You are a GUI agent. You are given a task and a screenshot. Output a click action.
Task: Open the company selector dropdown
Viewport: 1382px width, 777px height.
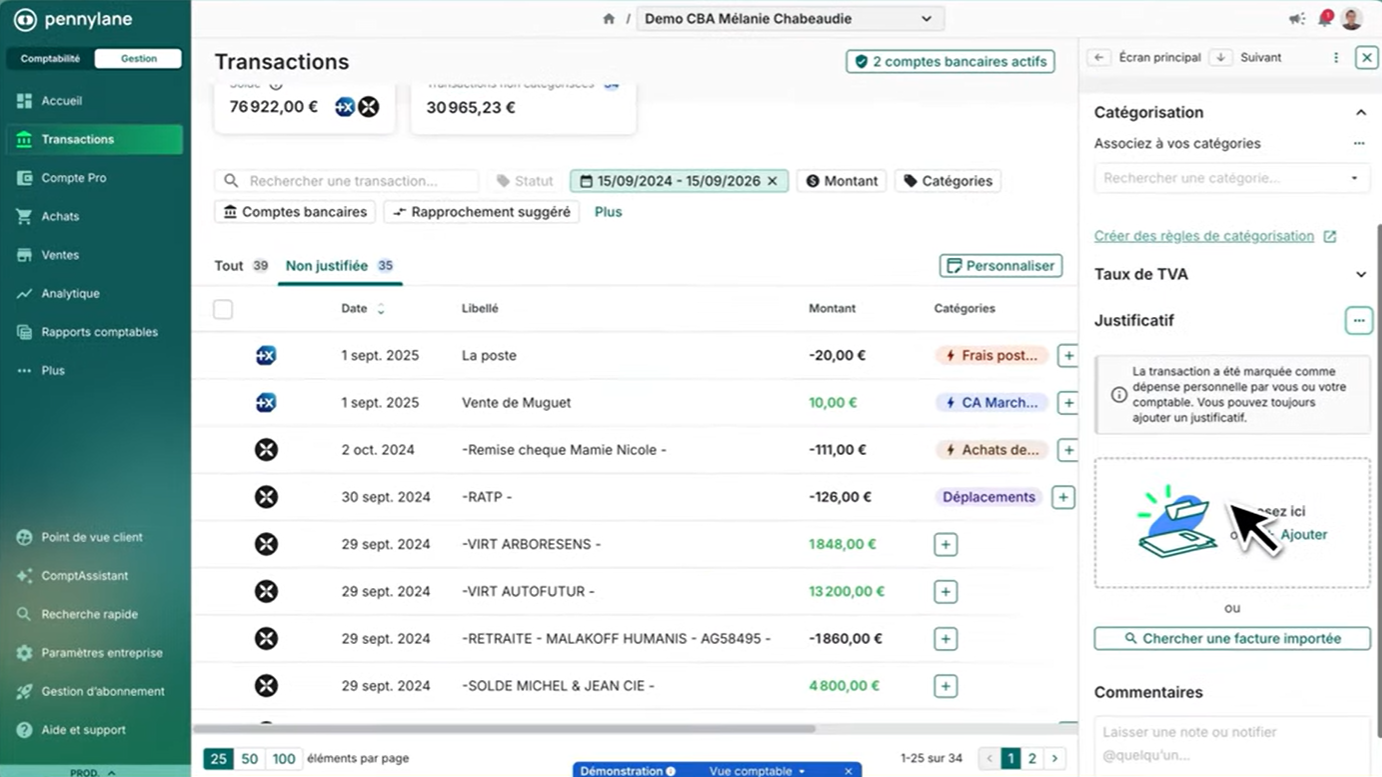pos(789,19)
